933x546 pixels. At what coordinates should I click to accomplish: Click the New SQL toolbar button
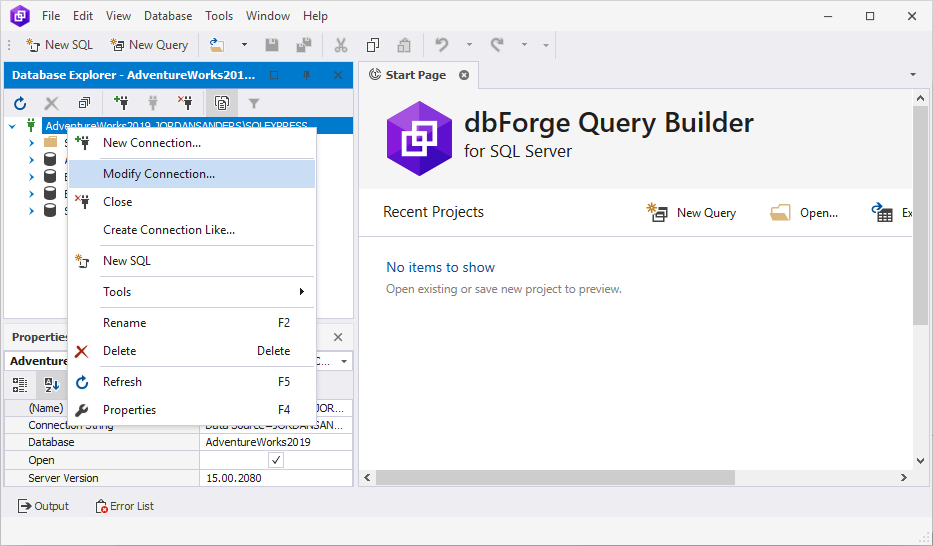(59, 45)
